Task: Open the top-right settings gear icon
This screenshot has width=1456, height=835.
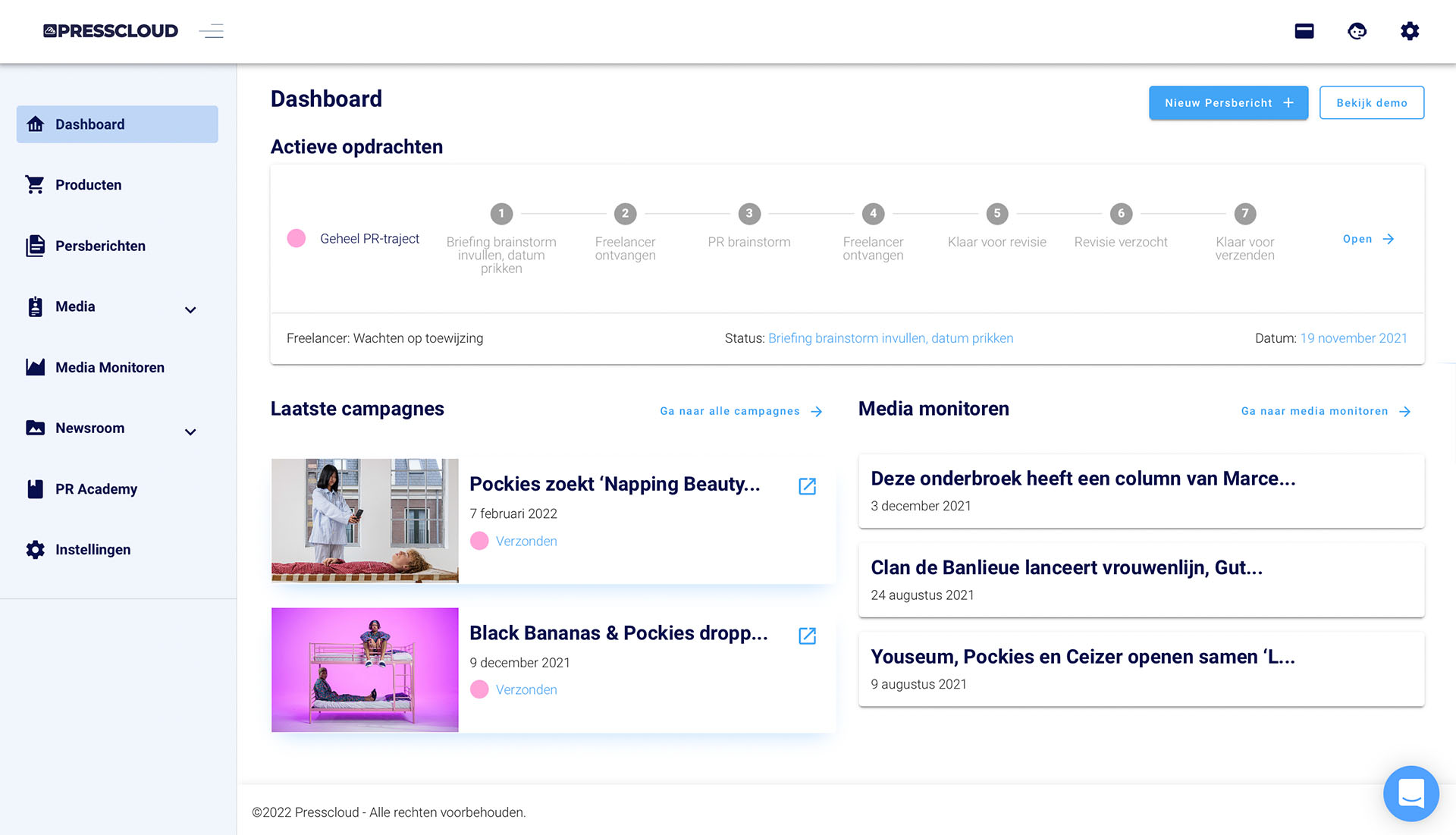Action: click(1410, 31)
